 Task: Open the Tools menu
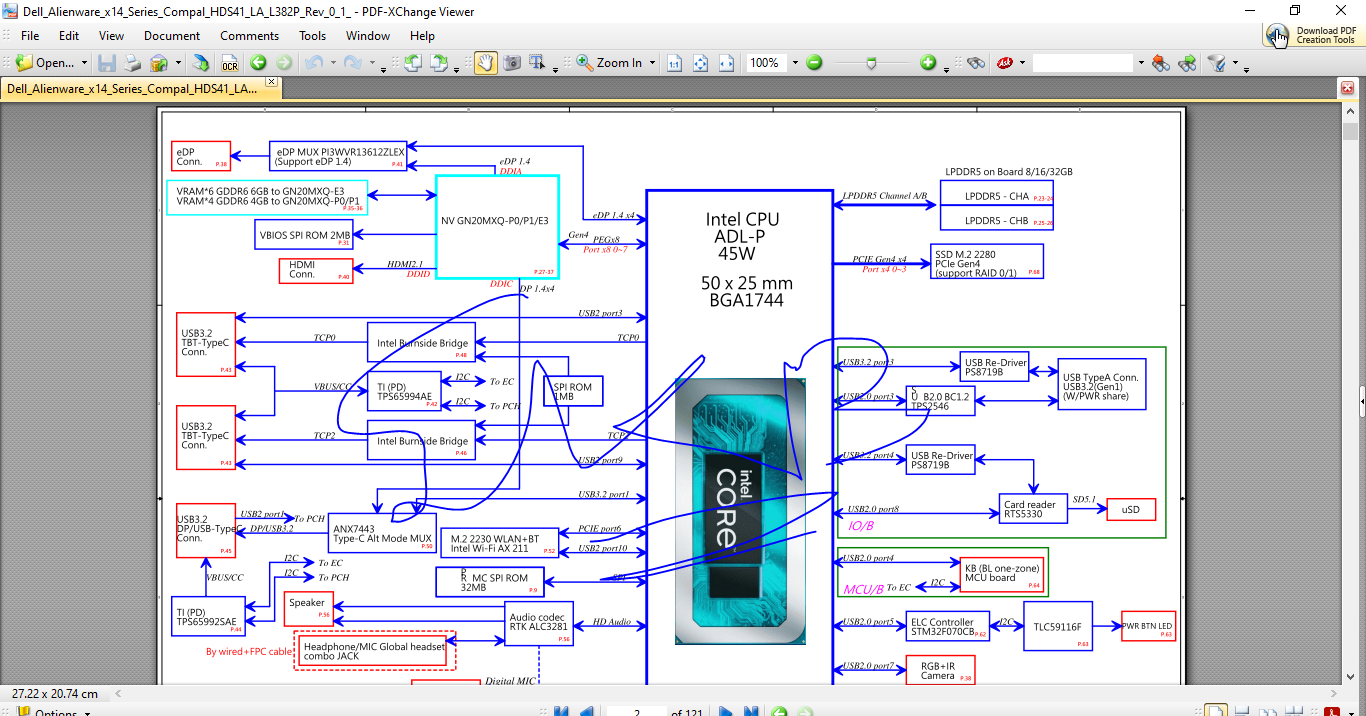(x=312, y=35)
